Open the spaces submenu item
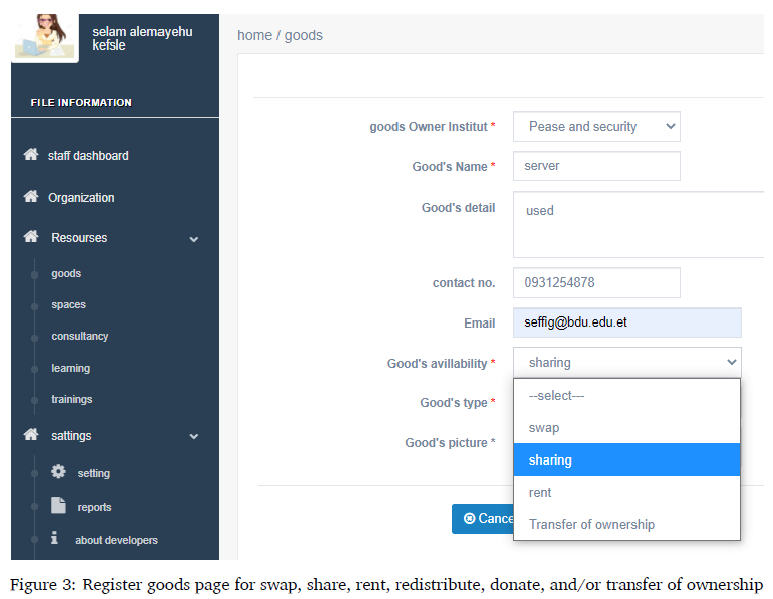This screenshot has width=773, height=599. pos(69,305)
